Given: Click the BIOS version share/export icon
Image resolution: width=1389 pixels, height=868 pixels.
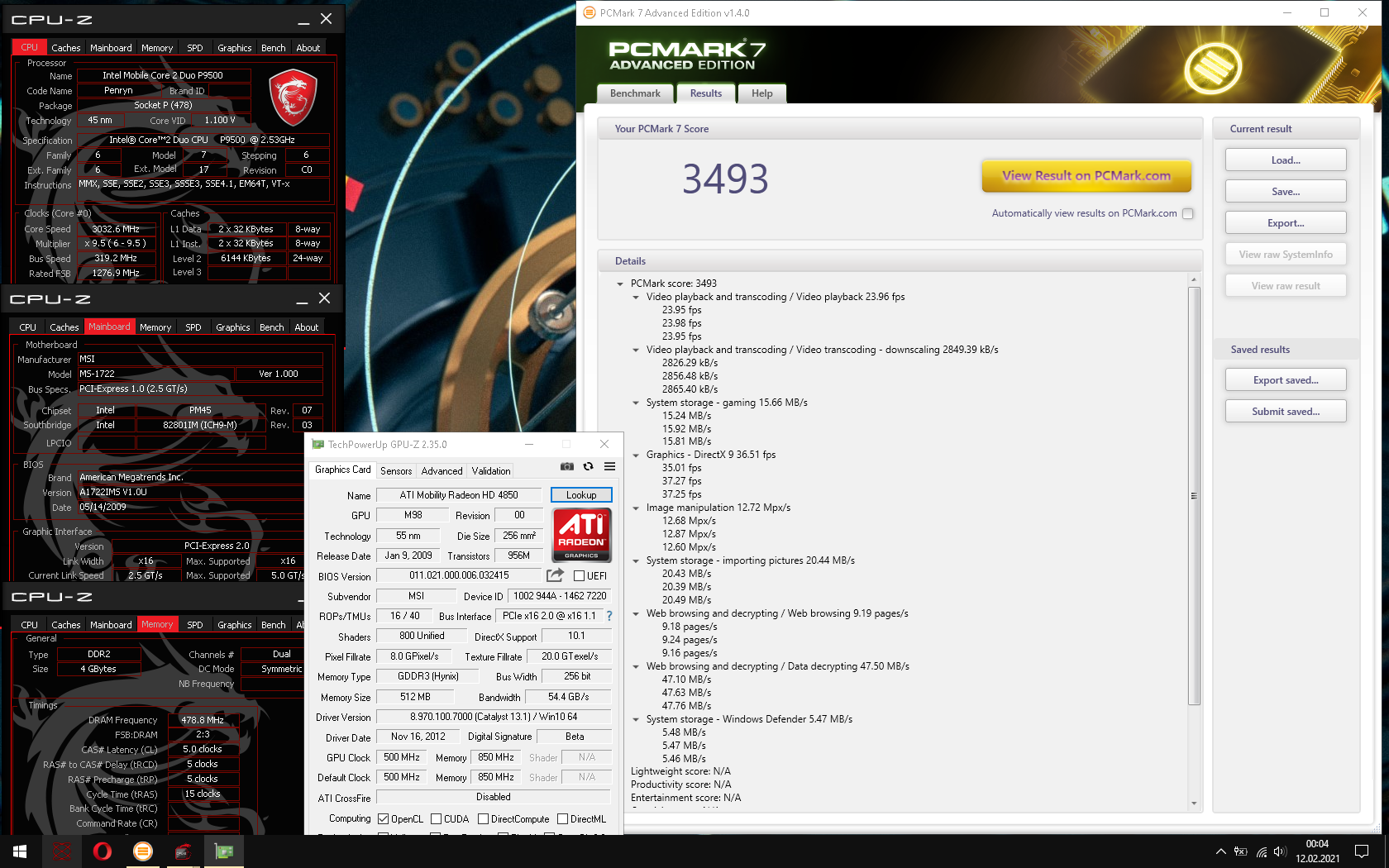Looking at the screenshot, I should [x=555, y=575].
